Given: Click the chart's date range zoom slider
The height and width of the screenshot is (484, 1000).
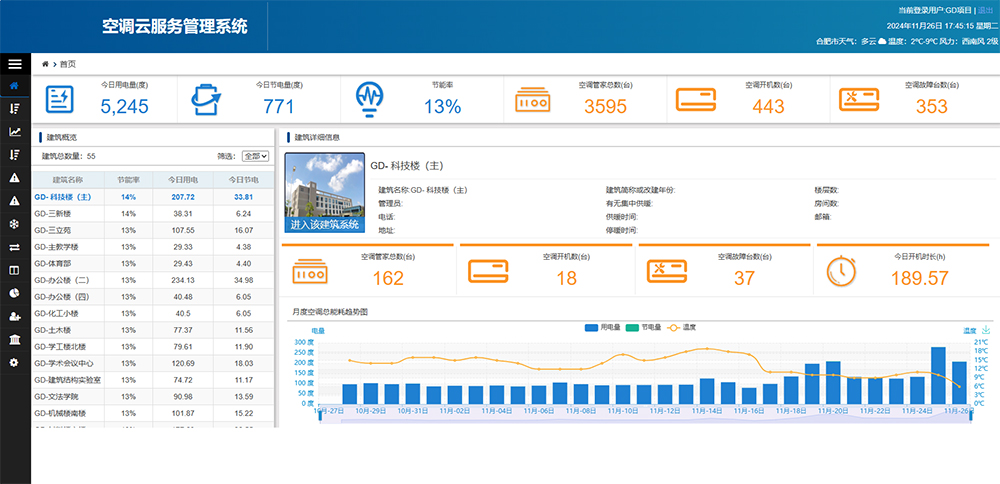Looking at the screenshot, I should click(645, 418).
